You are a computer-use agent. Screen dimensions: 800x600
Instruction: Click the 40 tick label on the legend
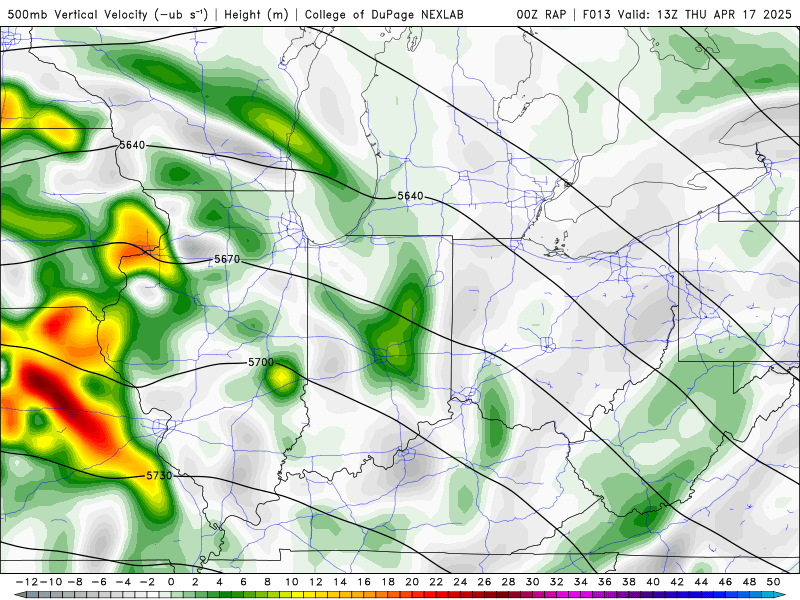click(653, 582)
